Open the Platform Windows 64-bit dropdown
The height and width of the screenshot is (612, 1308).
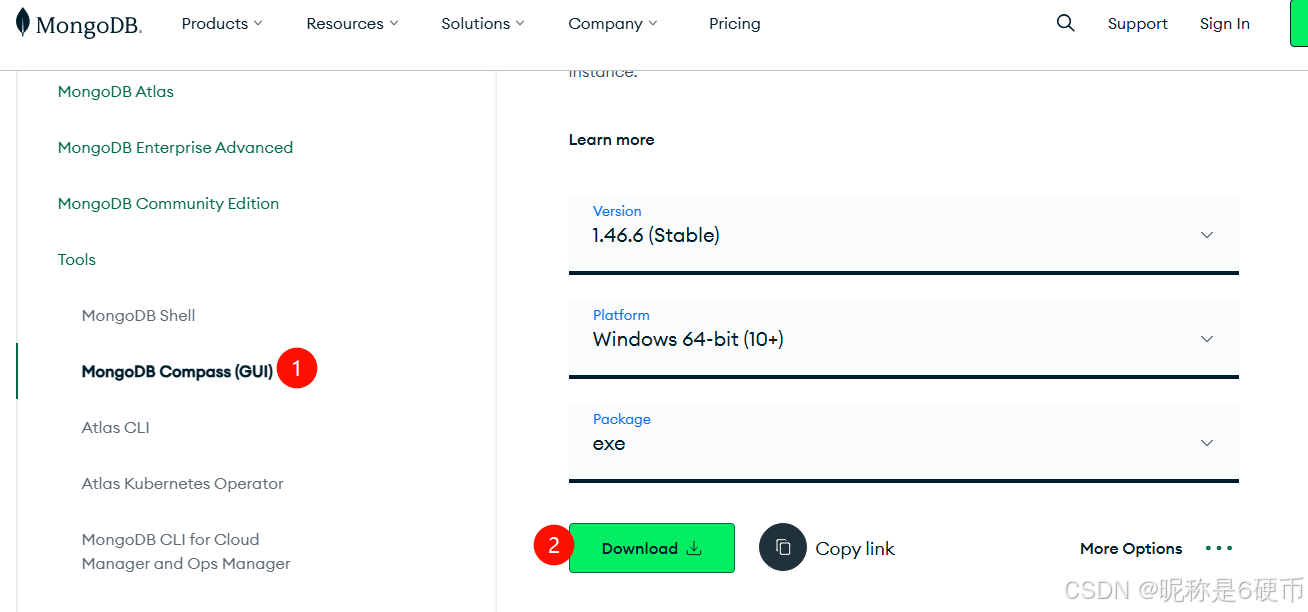(904, 338)
